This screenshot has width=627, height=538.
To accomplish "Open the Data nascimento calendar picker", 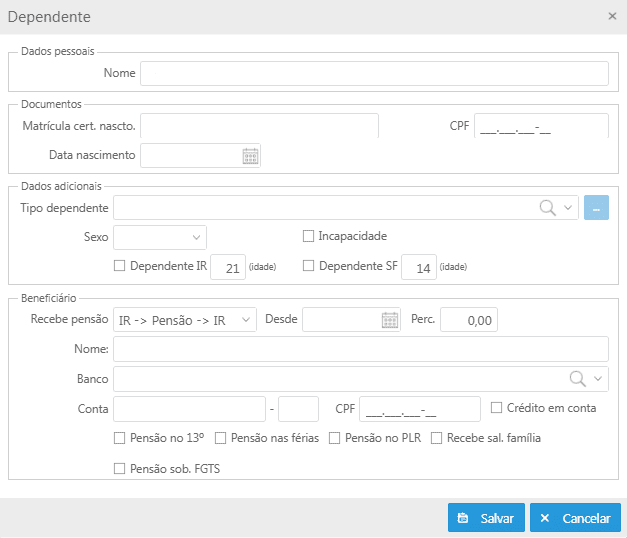I will click(250, 156).
